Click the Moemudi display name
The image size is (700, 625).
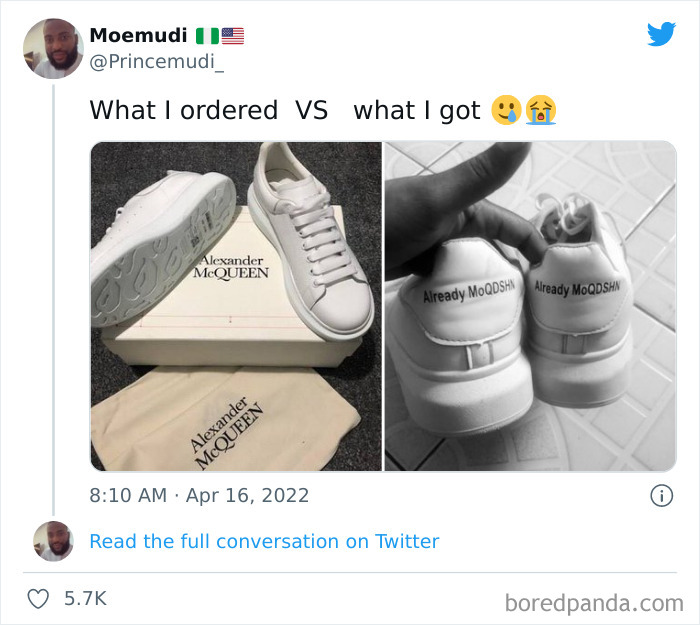click(x=138, y=35)
